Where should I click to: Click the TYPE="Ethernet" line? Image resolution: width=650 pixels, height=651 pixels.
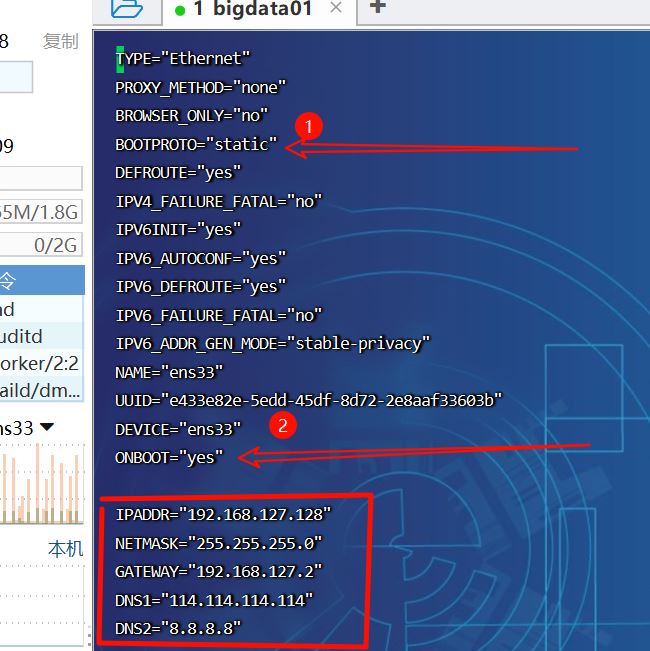point(183,59)
